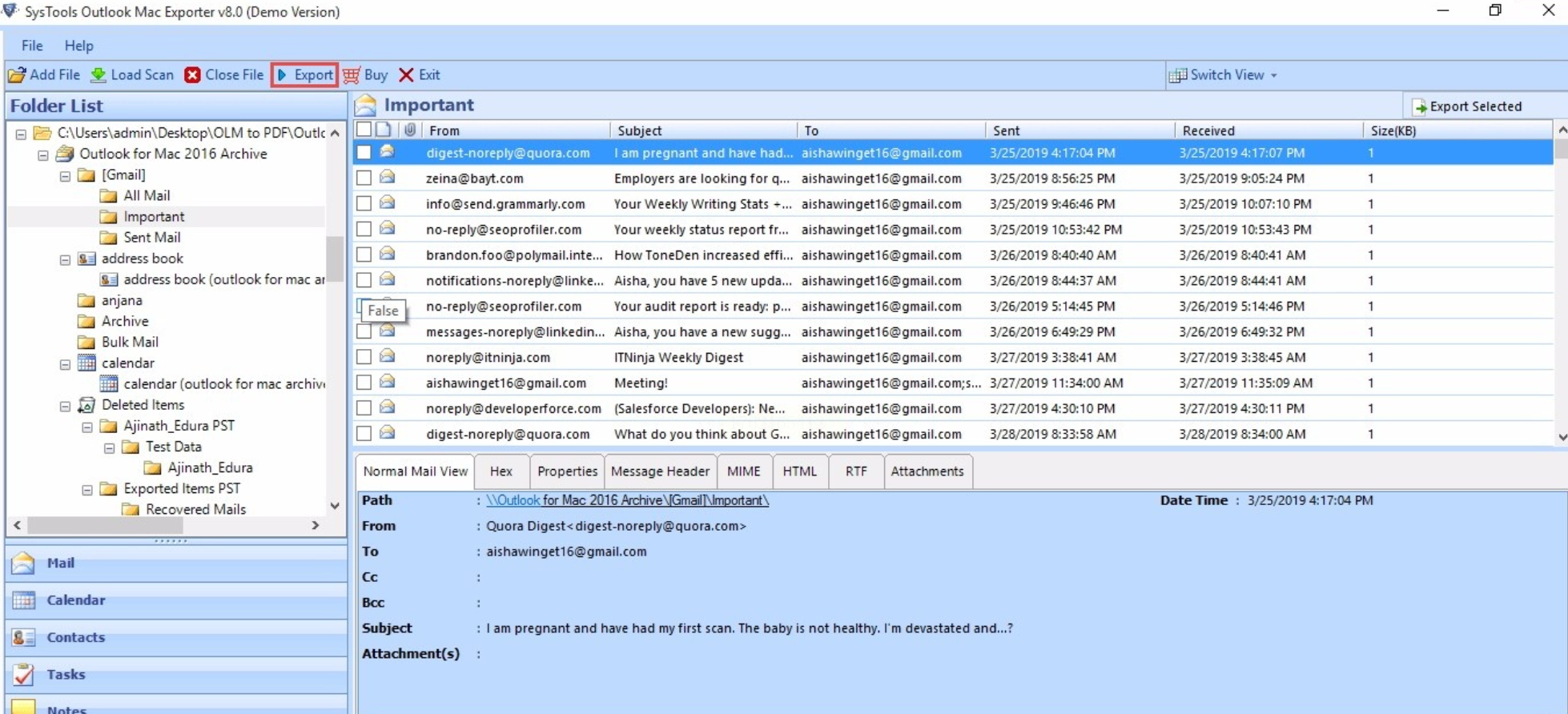The width and height of the screenshot is (1568, 714).
Task: Collapse the [Gmail] folder tree node
Action: tap(65, 175)
